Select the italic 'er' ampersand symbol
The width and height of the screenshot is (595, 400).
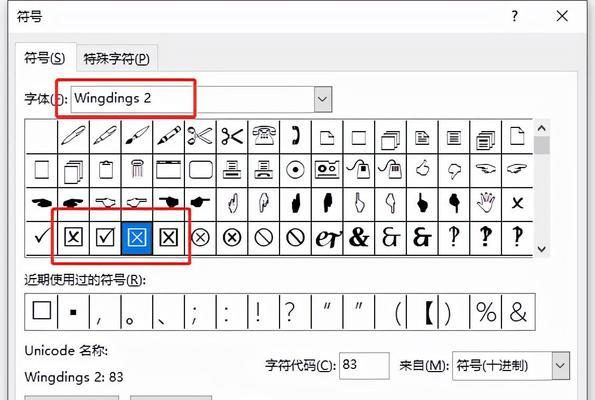coord(327,238)
